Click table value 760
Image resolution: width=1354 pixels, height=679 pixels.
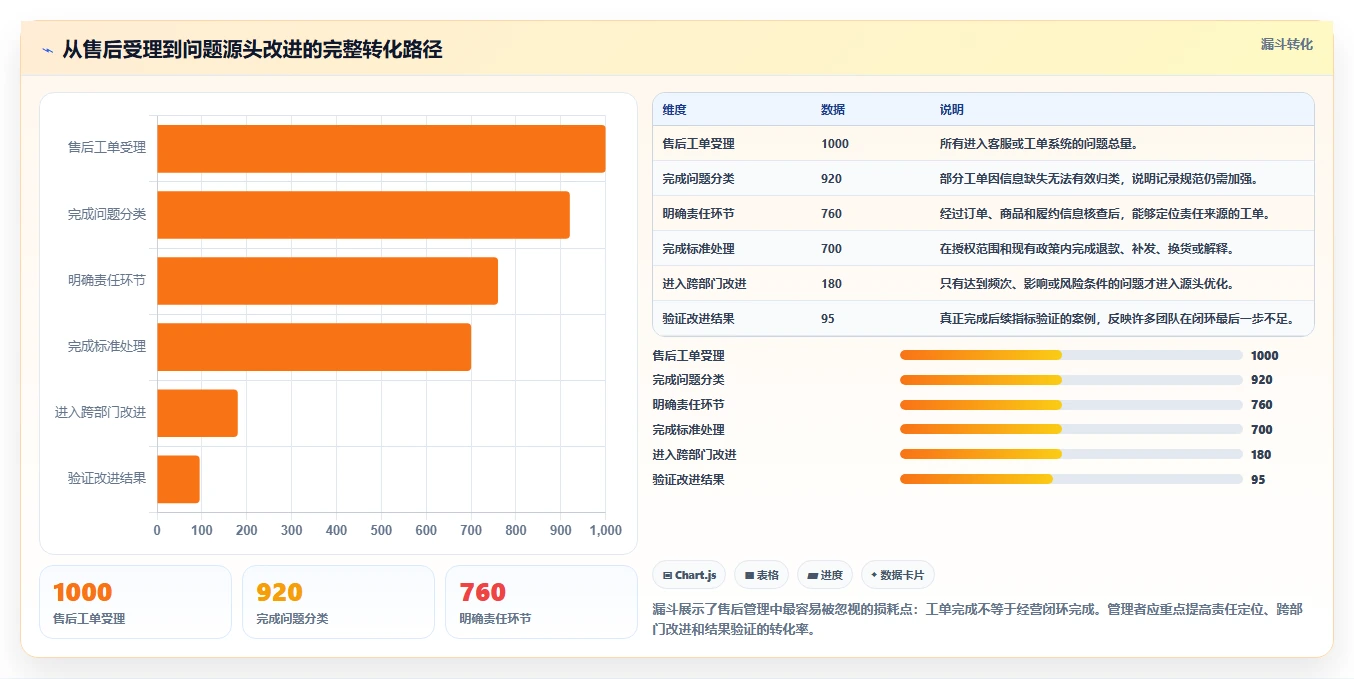[831, 214]
